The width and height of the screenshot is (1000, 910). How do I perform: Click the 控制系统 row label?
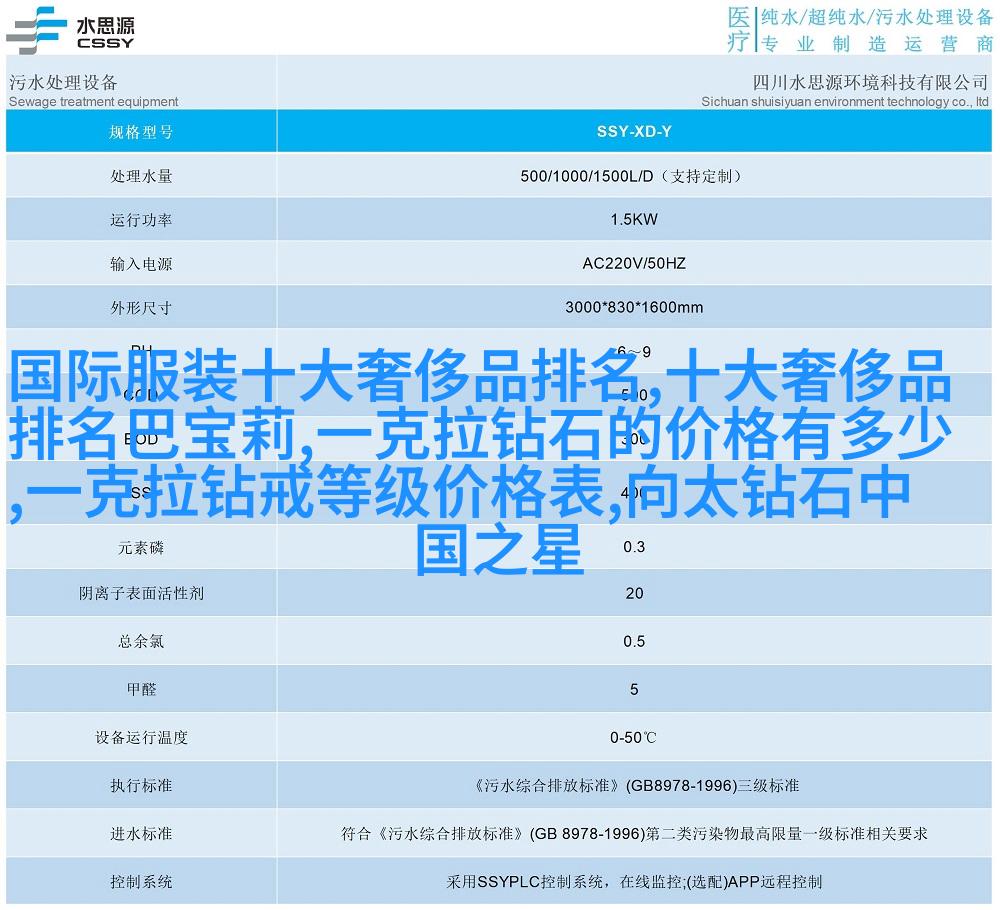click(x=141, y=882)
